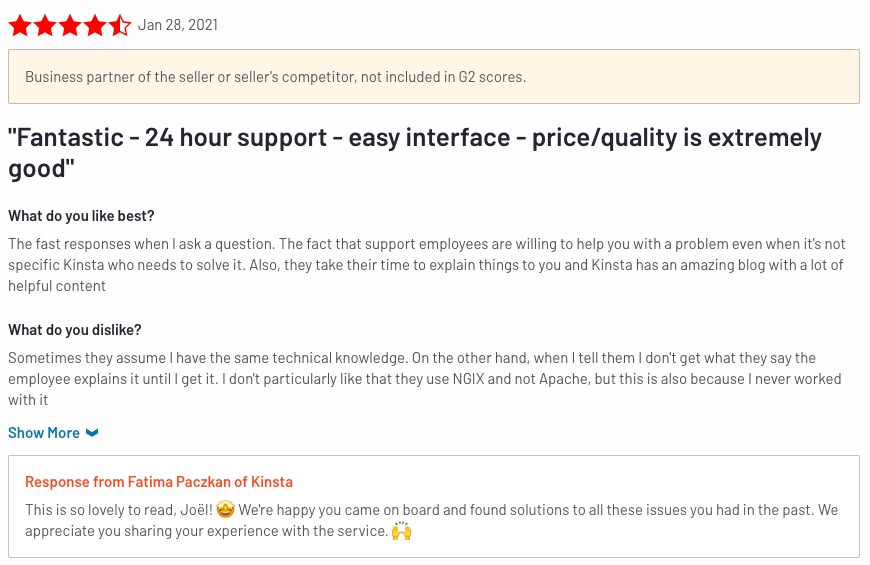Click the Show More link text

click(x=44, y=433)
